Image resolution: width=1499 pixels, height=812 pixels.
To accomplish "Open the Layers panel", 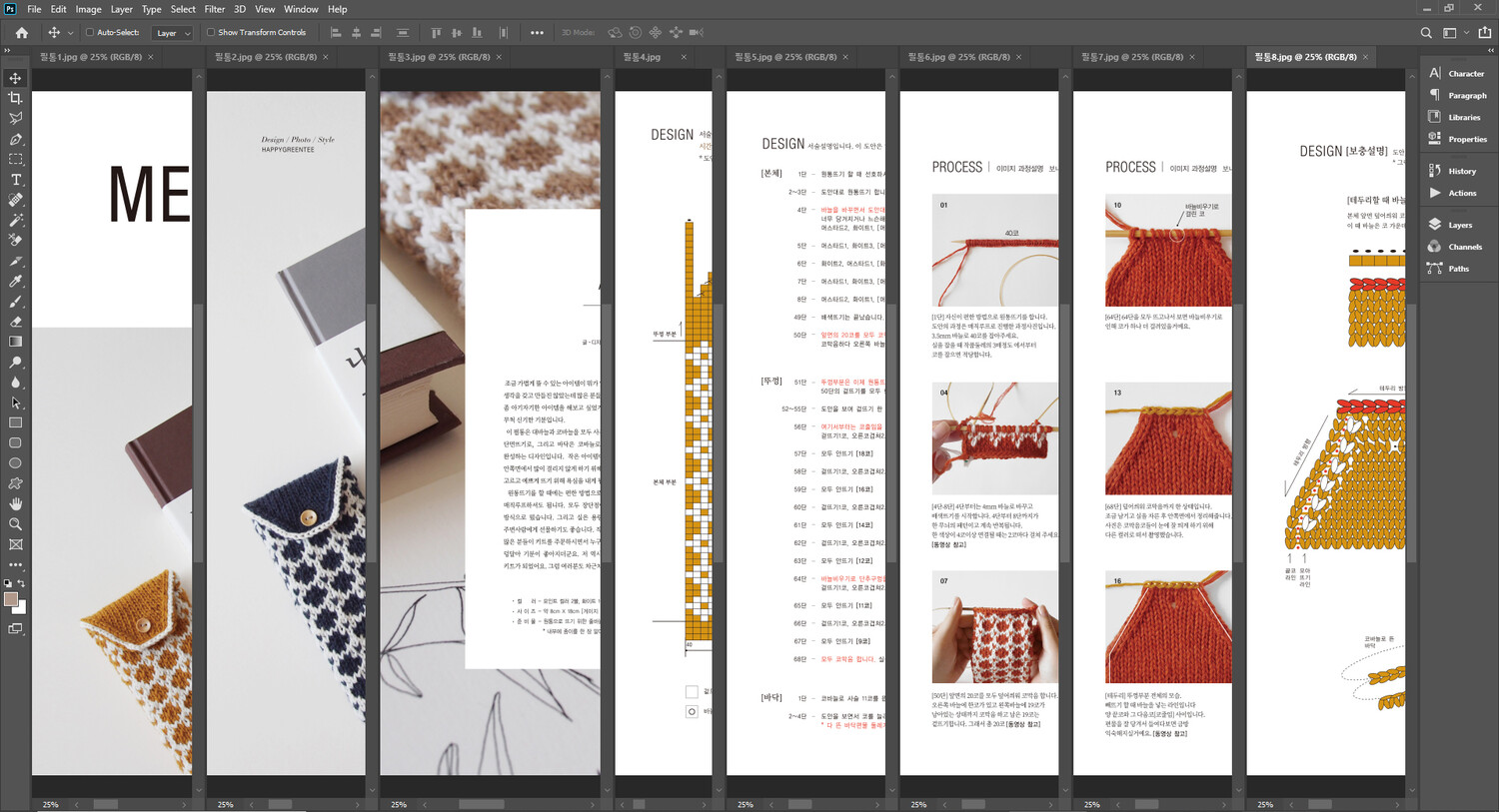I will click(x=1459, y=225).
